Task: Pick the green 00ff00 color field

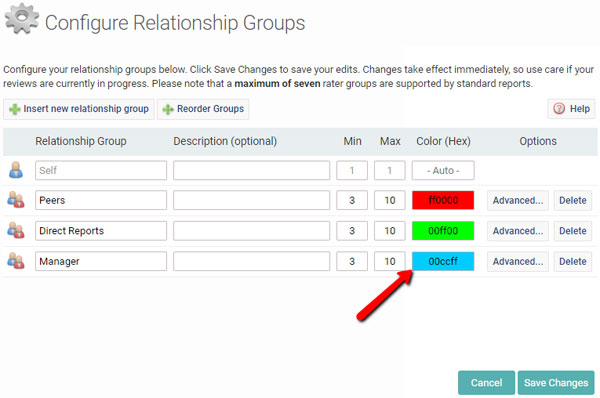Action: (x=443, y=231)
